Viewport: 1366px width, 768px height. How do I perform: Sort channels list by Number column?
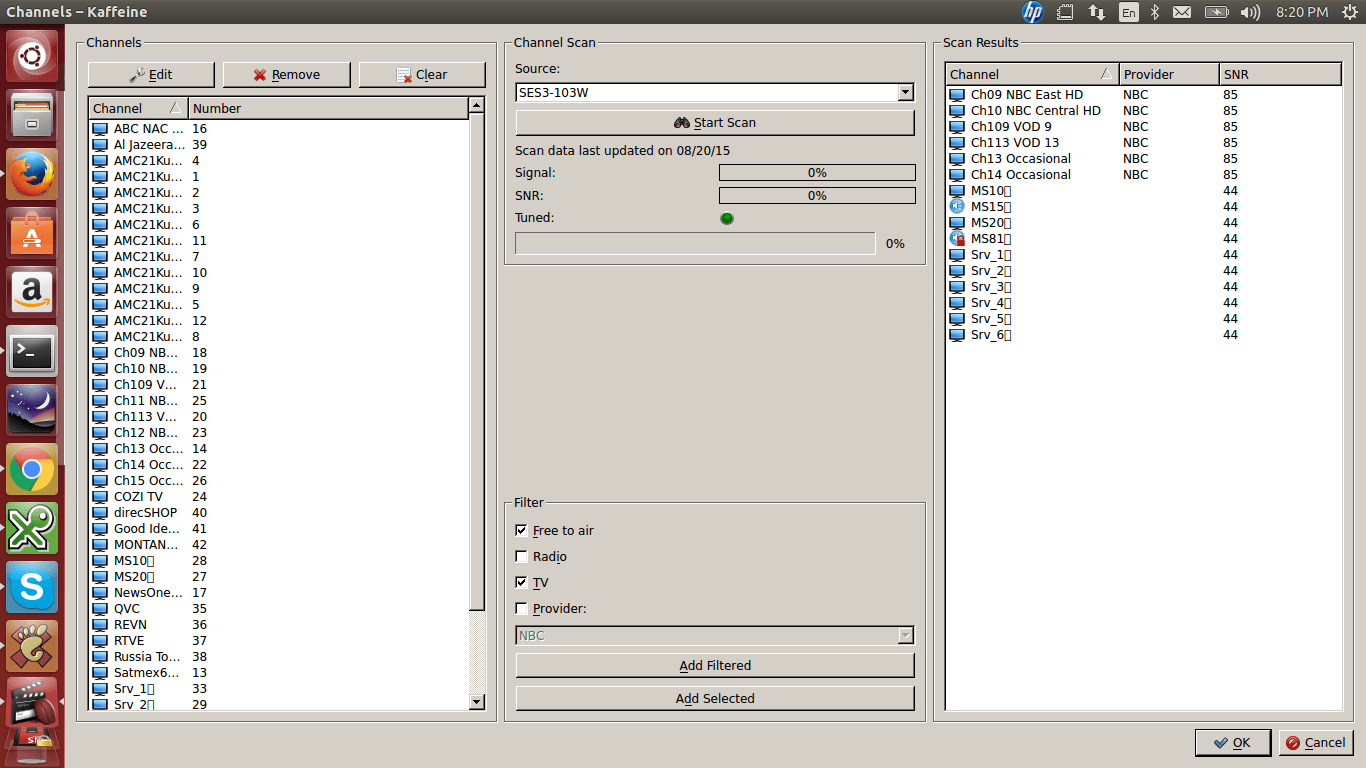tap(328, 108)
